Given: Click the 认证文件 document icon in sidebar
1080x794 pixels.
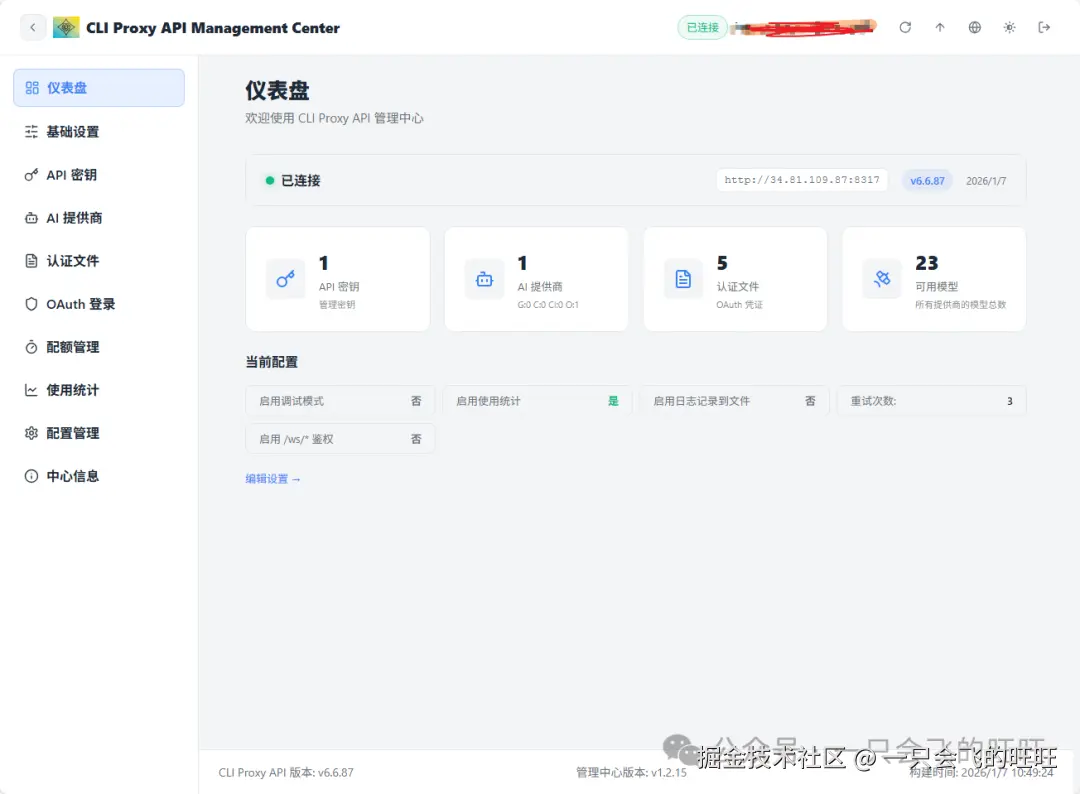Looking at the screenshot, I should click(31, 261).
